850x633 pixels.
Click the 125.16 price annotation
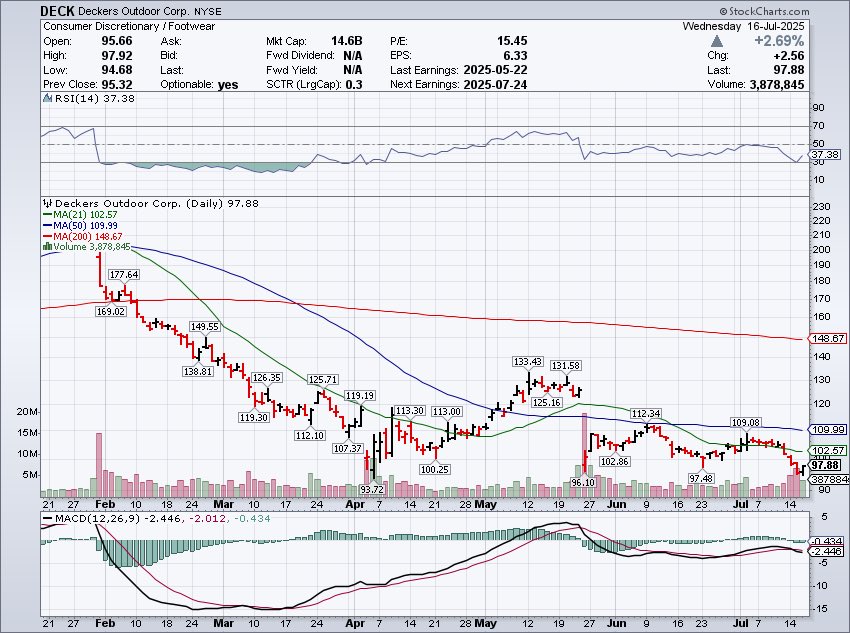click(546, 402)
